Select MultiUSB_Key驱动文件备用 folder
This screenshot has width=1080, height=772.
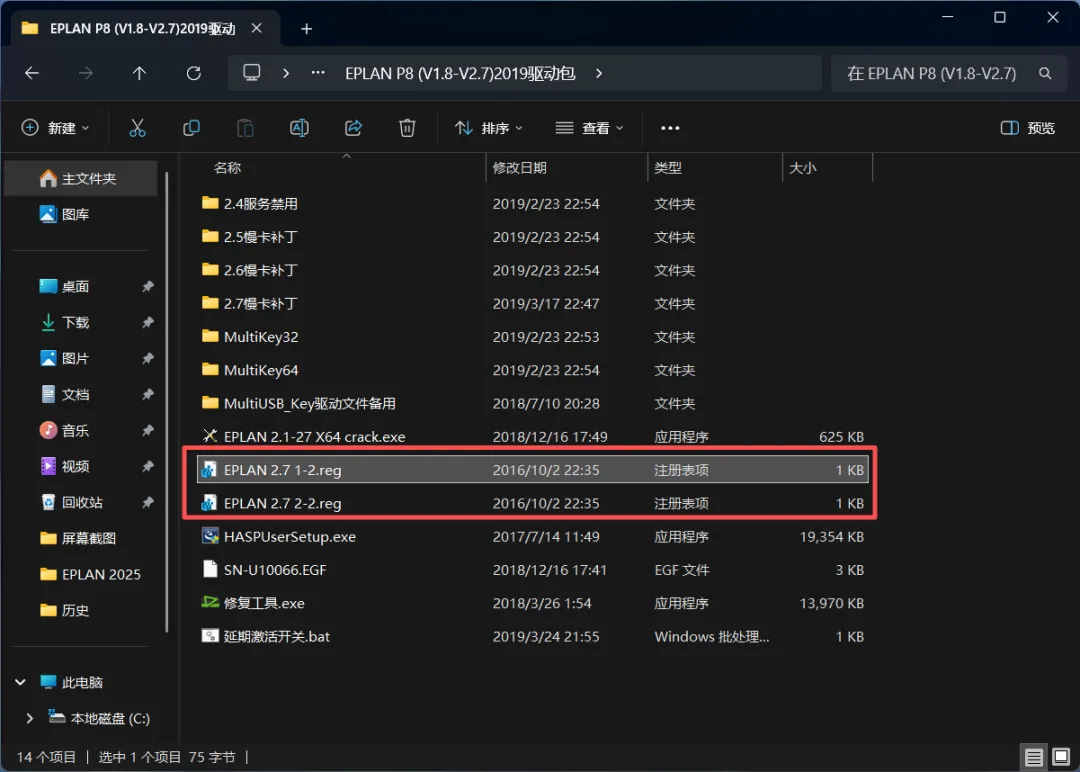pyautogui.click(x=532, y=404)
